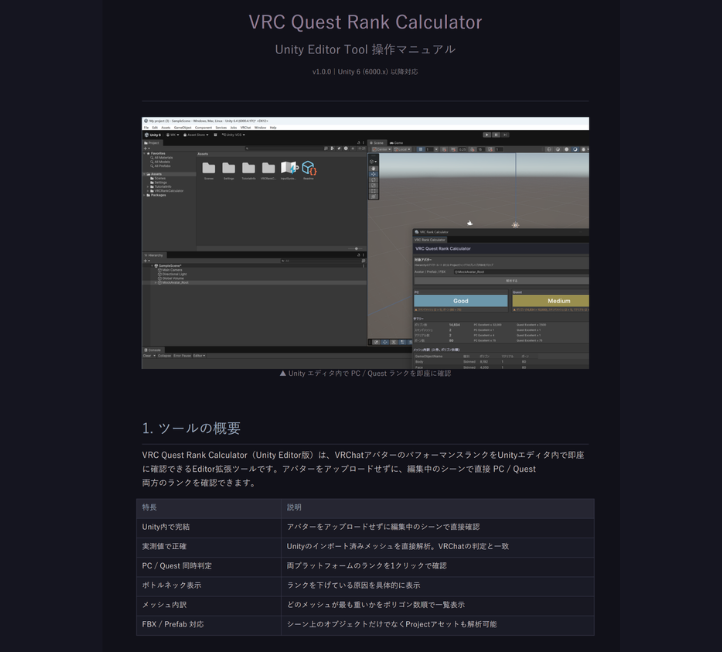The width and height of the screenshot is (722, 652).
Task: Open the TutorialInfo folder thumbnail in Assets
Action: [x=248, y=169]
